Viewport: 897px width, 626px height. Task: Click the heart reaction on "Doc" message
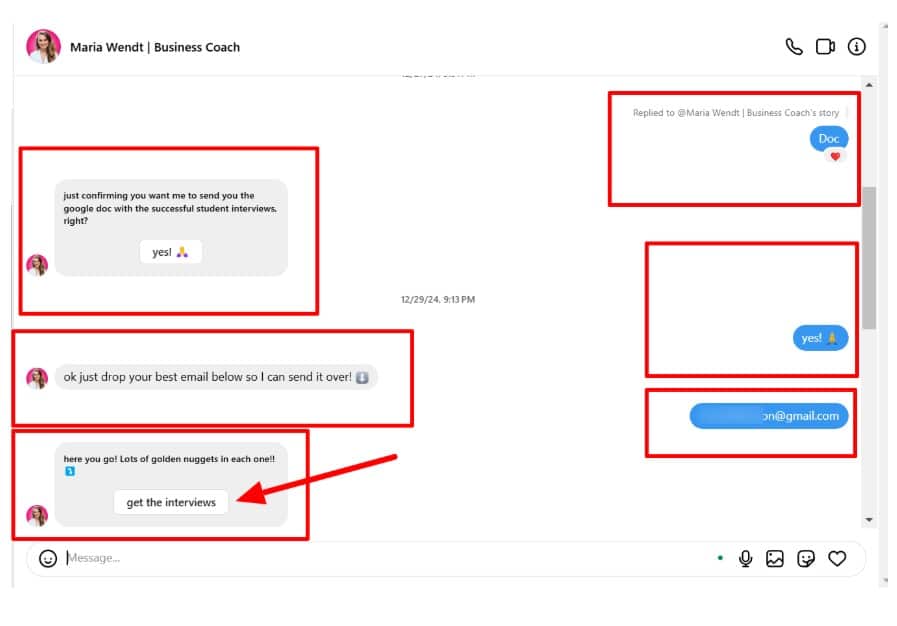point(835,156)
